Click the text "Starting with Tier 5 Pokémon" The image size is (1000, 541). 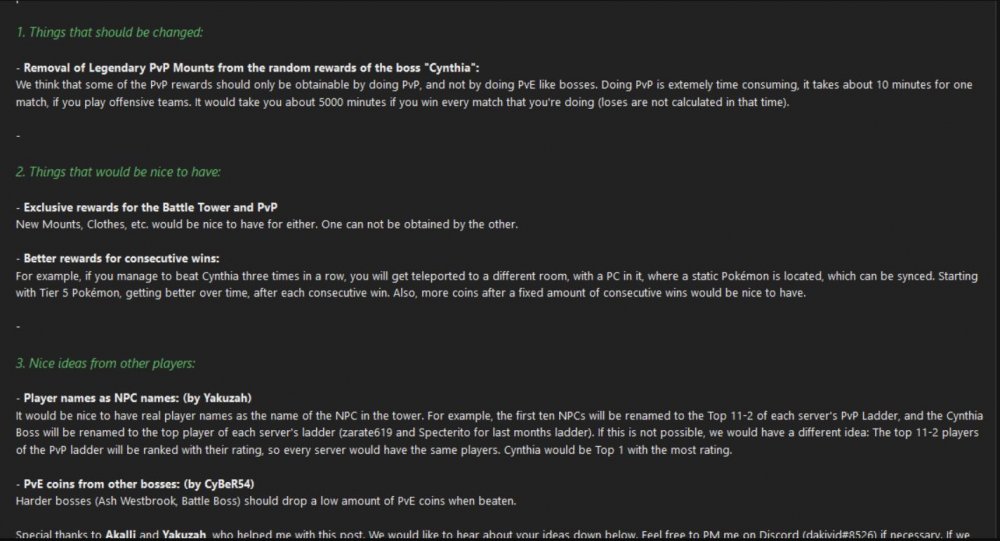pyautogui.click(x=60, y=292)
